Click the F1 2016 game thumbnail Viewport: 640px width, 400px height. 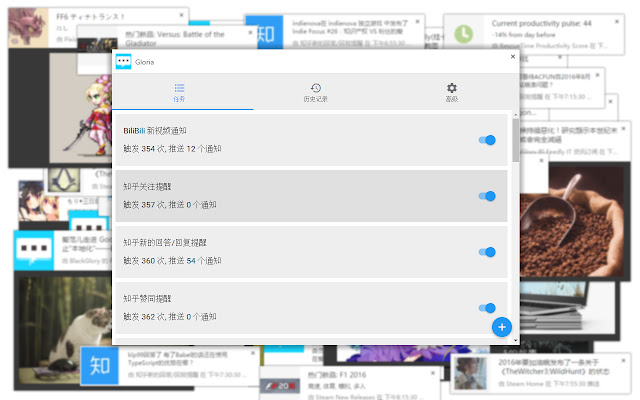tap(280, 386)
